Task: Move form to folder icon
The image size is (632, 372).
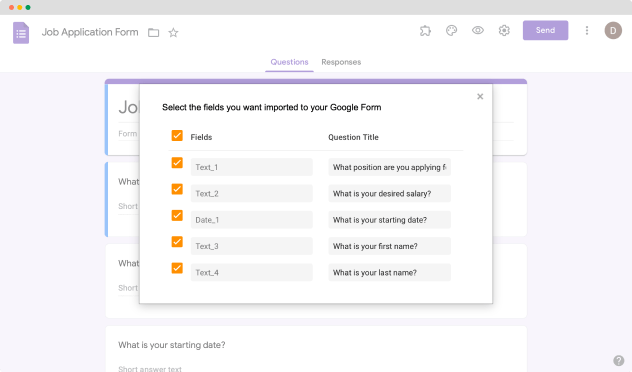Action: pos(153,33)
